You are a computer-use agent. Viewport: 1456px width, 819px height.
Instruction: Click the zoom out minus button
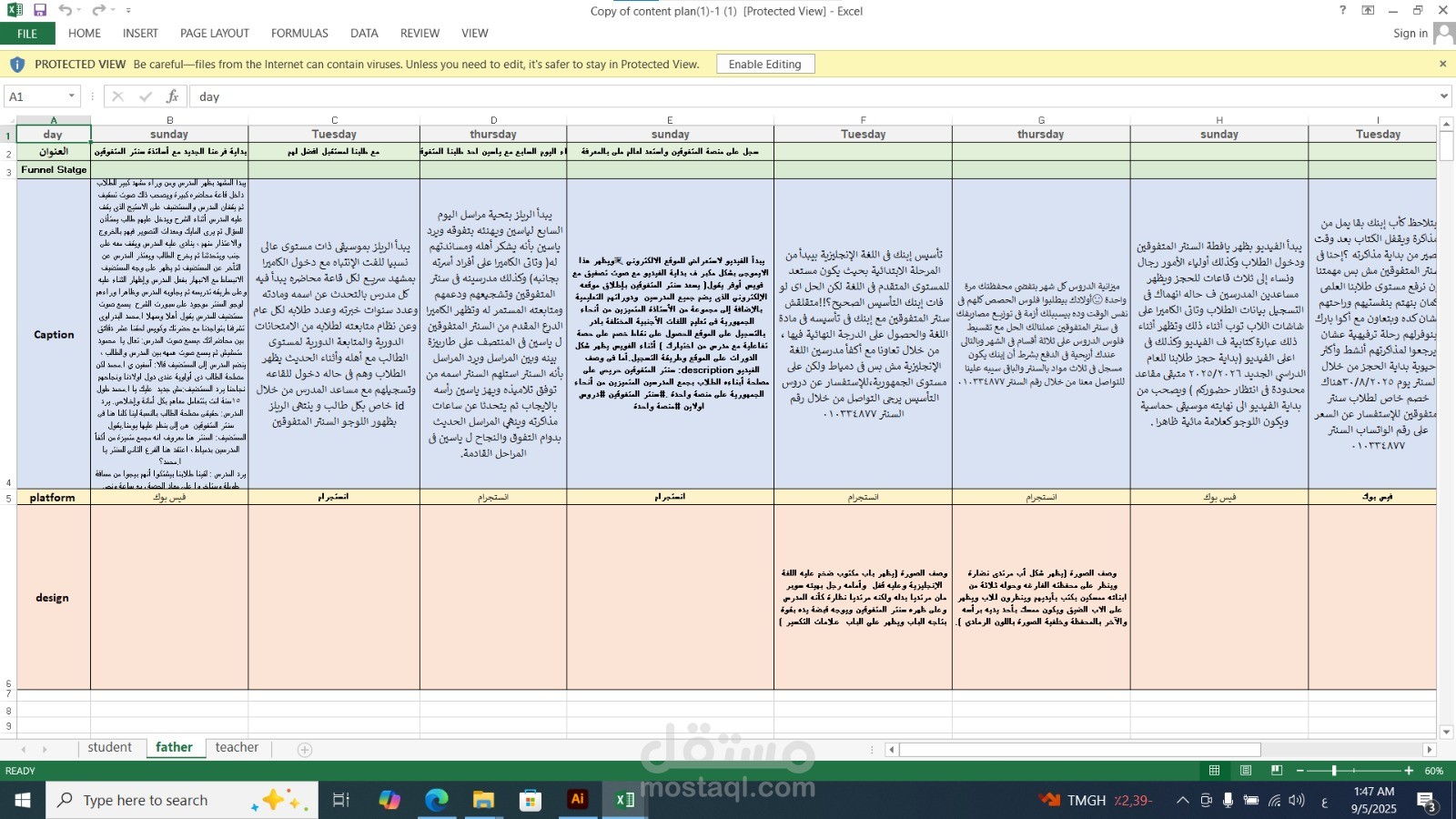[1300, 771]
